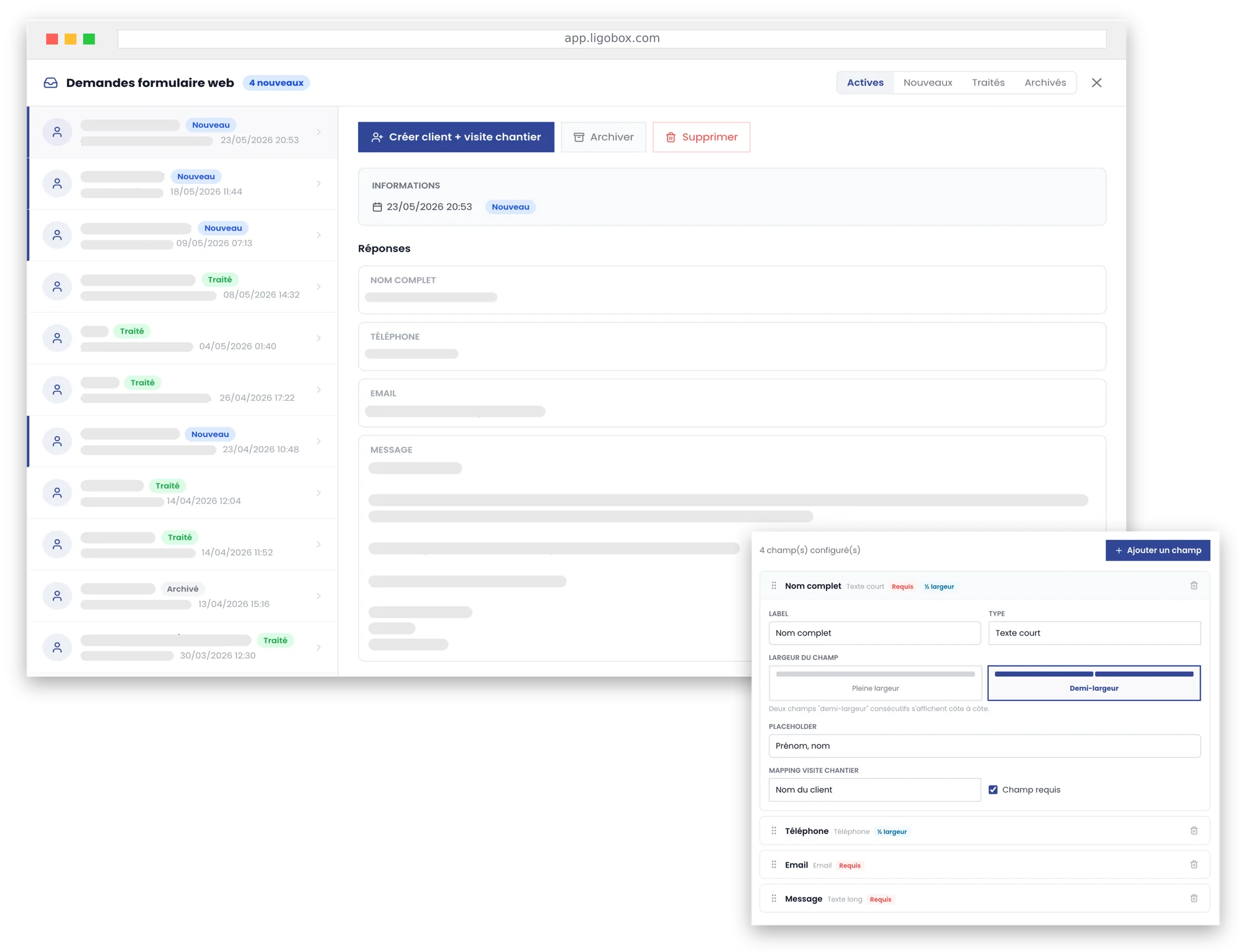Click the inbox icon beside Demandes formulaire web

click(x=50, y=83)
